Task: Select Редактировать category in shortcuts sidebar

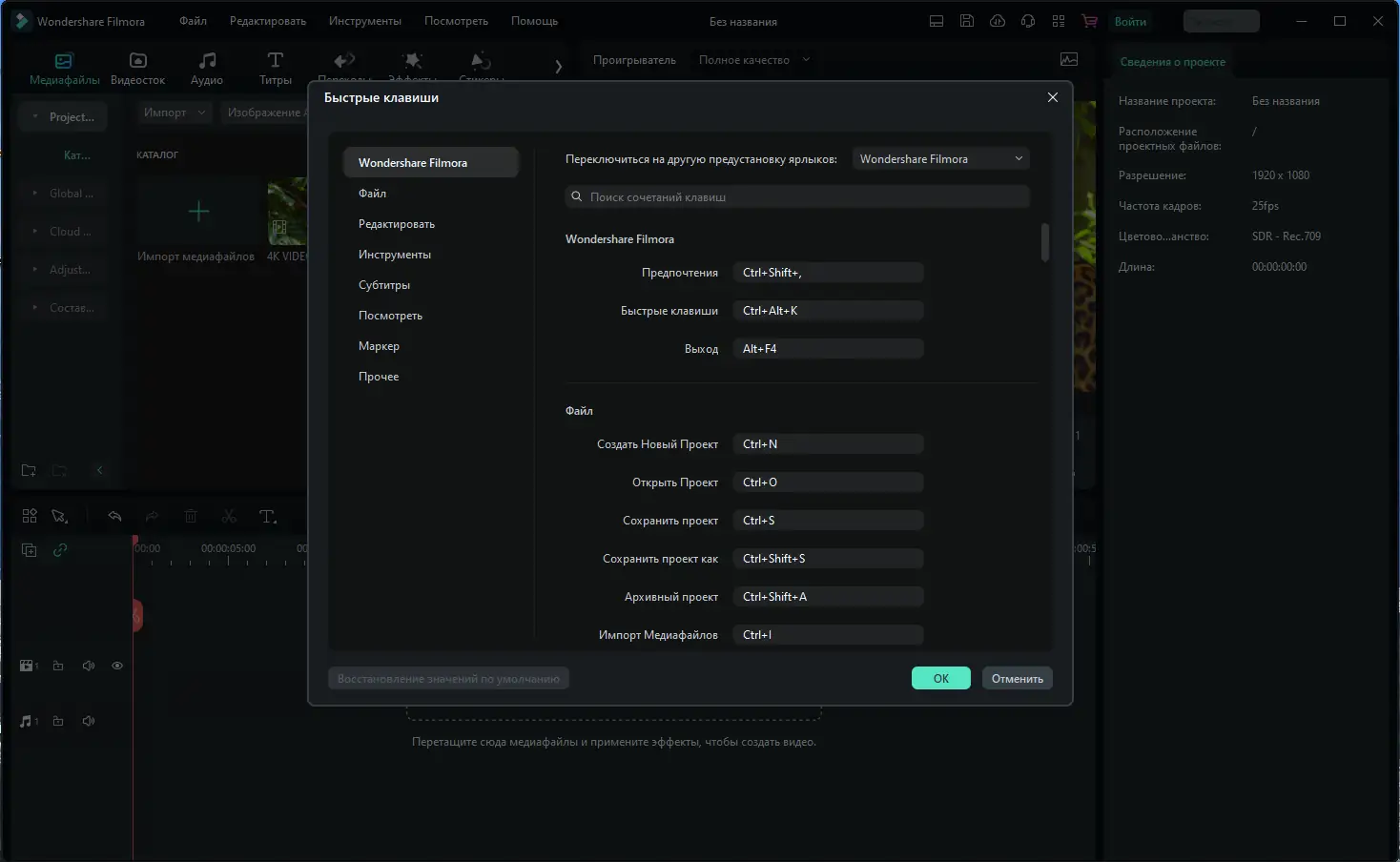Action: point(430,224)
